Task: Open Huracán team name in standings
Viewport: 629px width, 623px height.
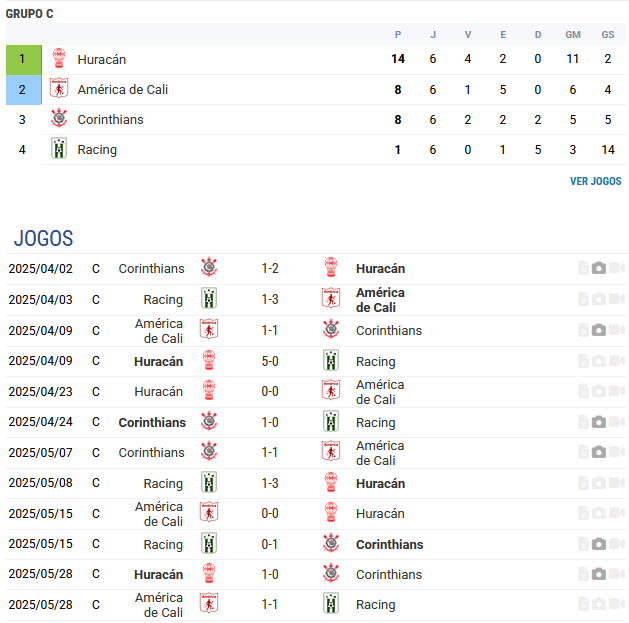Action: tap(102, 59)
